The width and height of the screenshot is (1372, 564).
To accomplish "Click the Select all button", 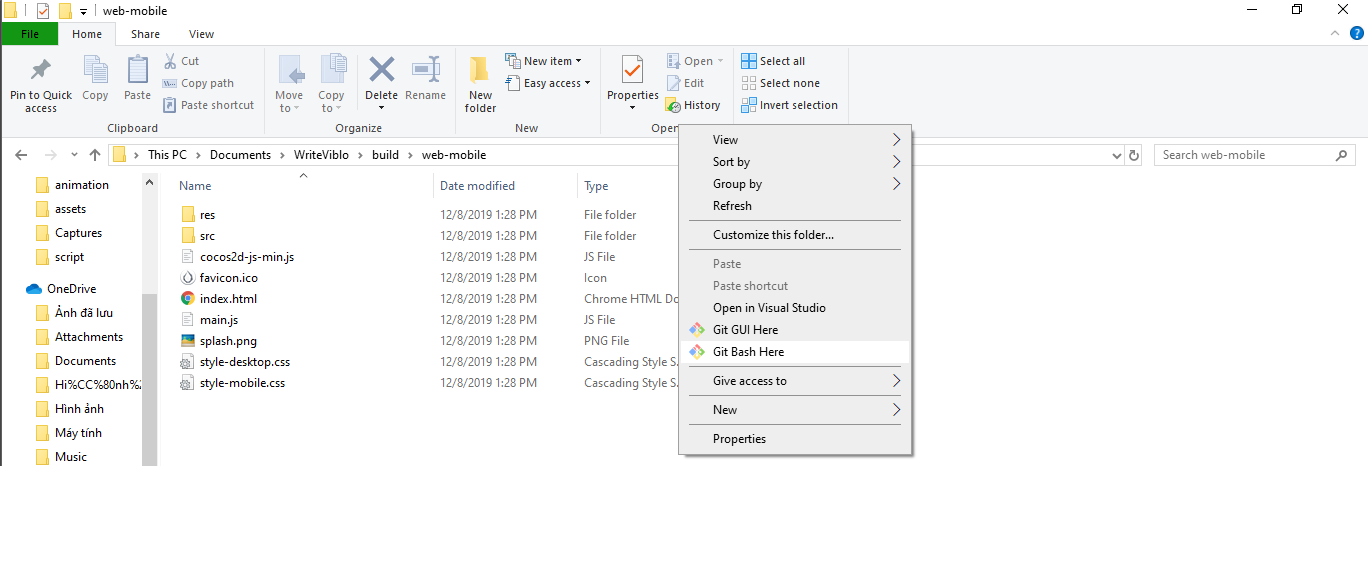I will point(773,61).
